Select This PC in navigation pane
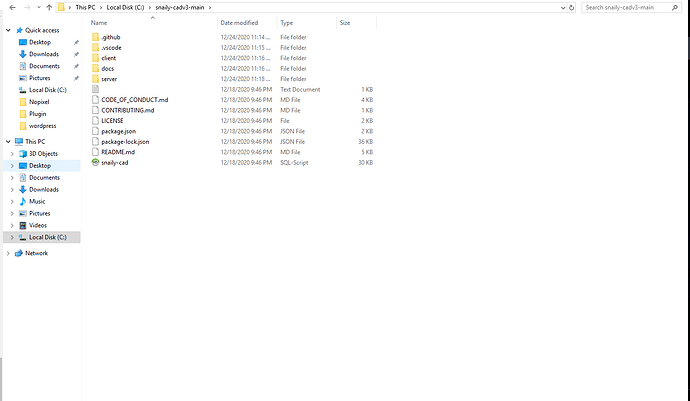 (35, 142)
